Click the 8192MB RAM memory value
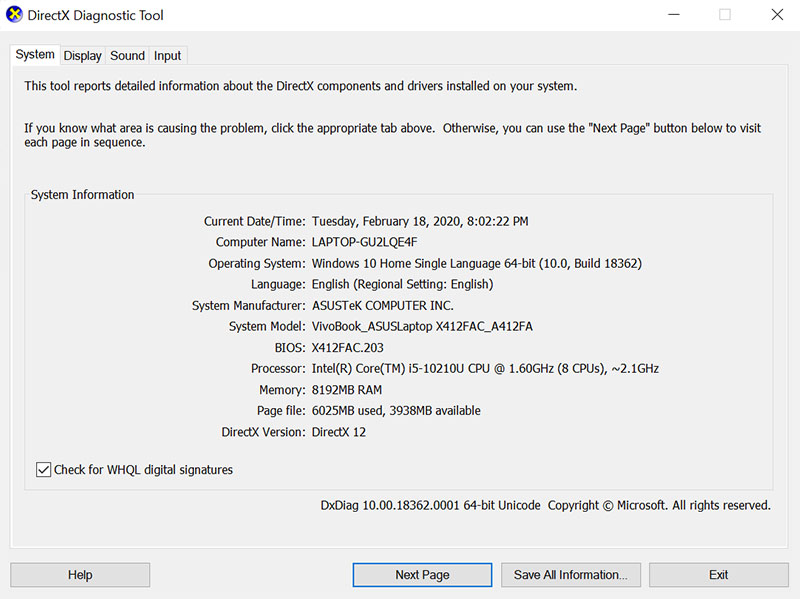This screenshot has width=800, height=599. (x=347, y=389)
